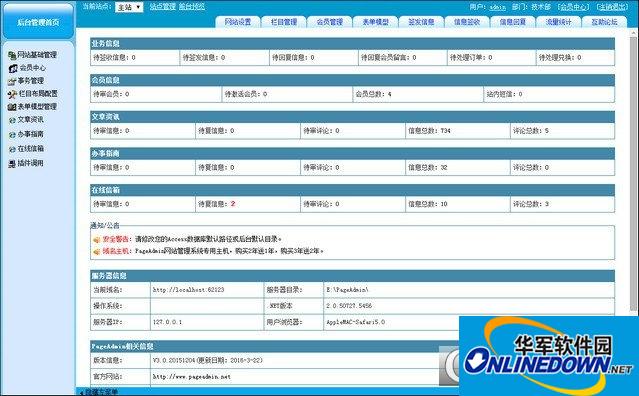Click the 栏目布局配置 tools icon
639x396 pixels.
tap(12, 94)
